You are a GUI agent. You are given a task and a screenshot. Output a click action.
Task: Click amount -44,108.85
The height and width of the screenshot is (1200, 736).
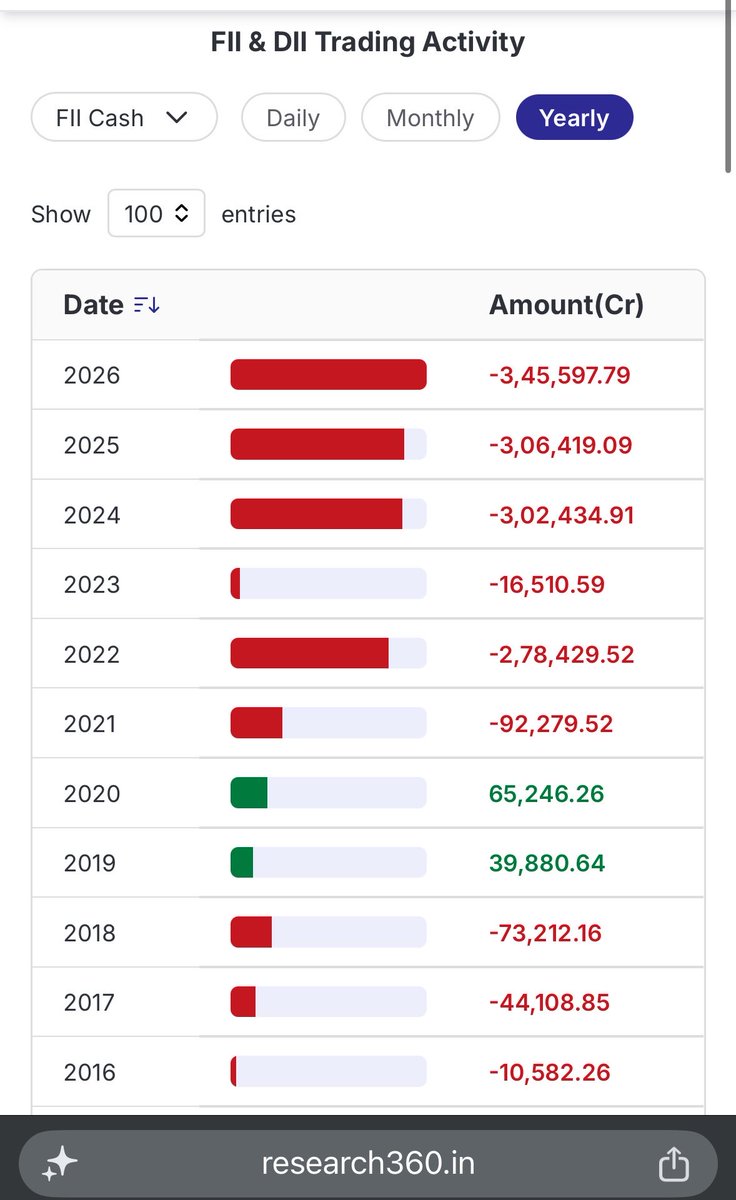[549, 1002]
